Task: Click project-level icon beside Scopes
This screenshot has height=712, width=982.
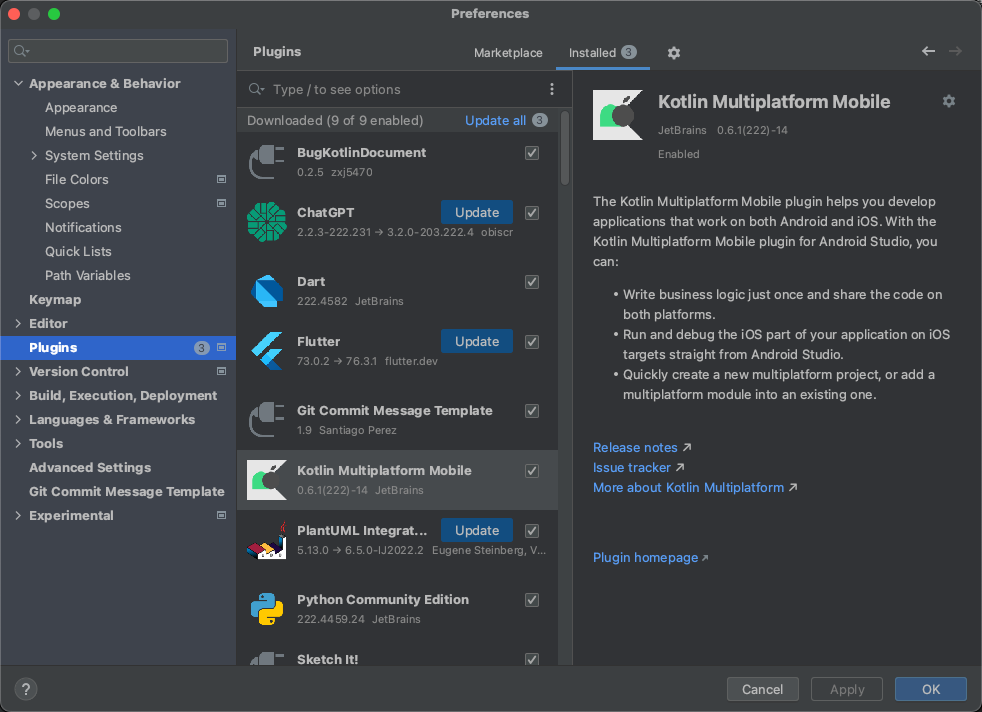Action: coord(221,203)
